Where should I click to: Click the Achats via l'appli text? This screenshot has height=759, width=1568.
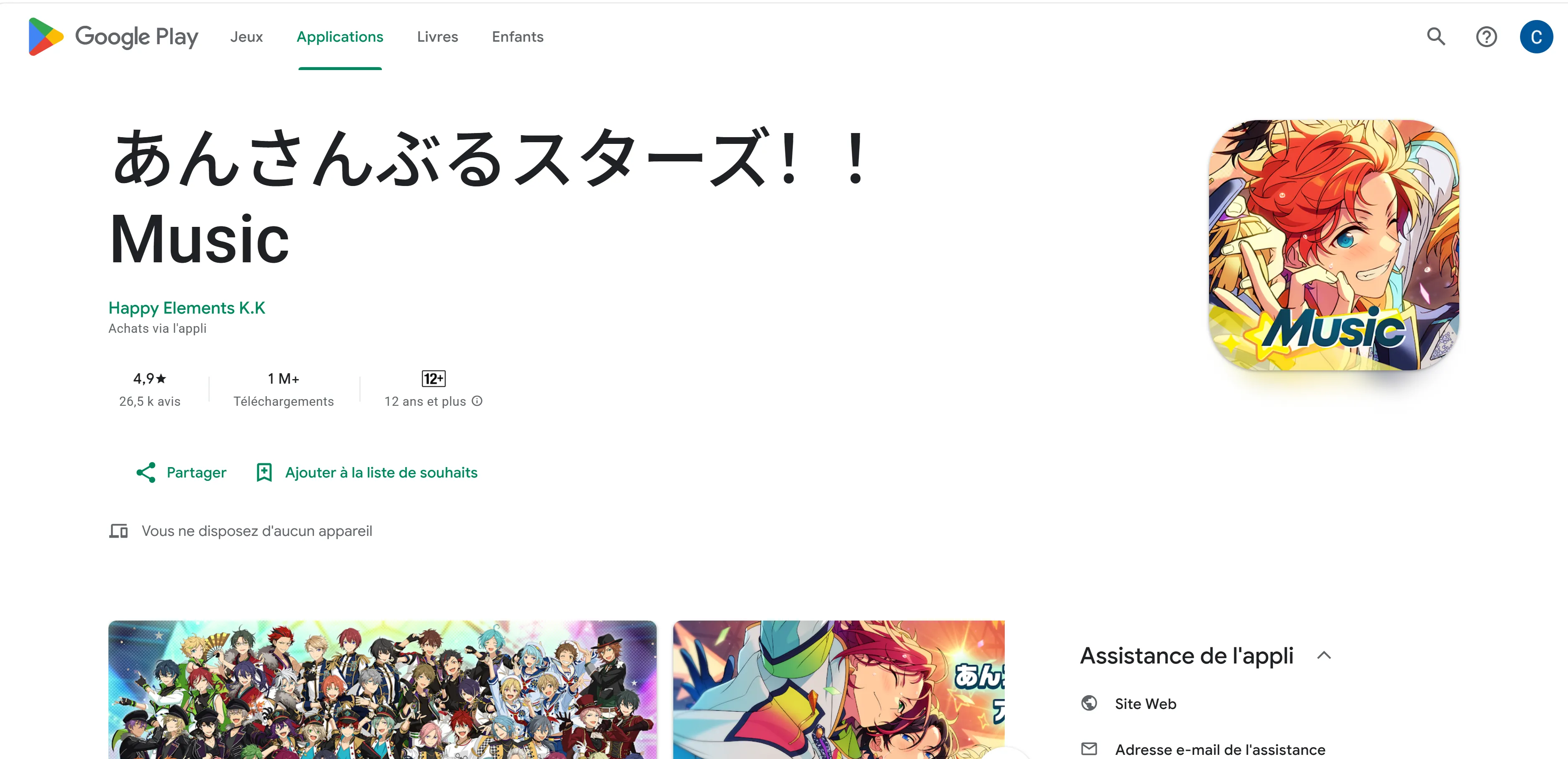click(x=158, y=329)
